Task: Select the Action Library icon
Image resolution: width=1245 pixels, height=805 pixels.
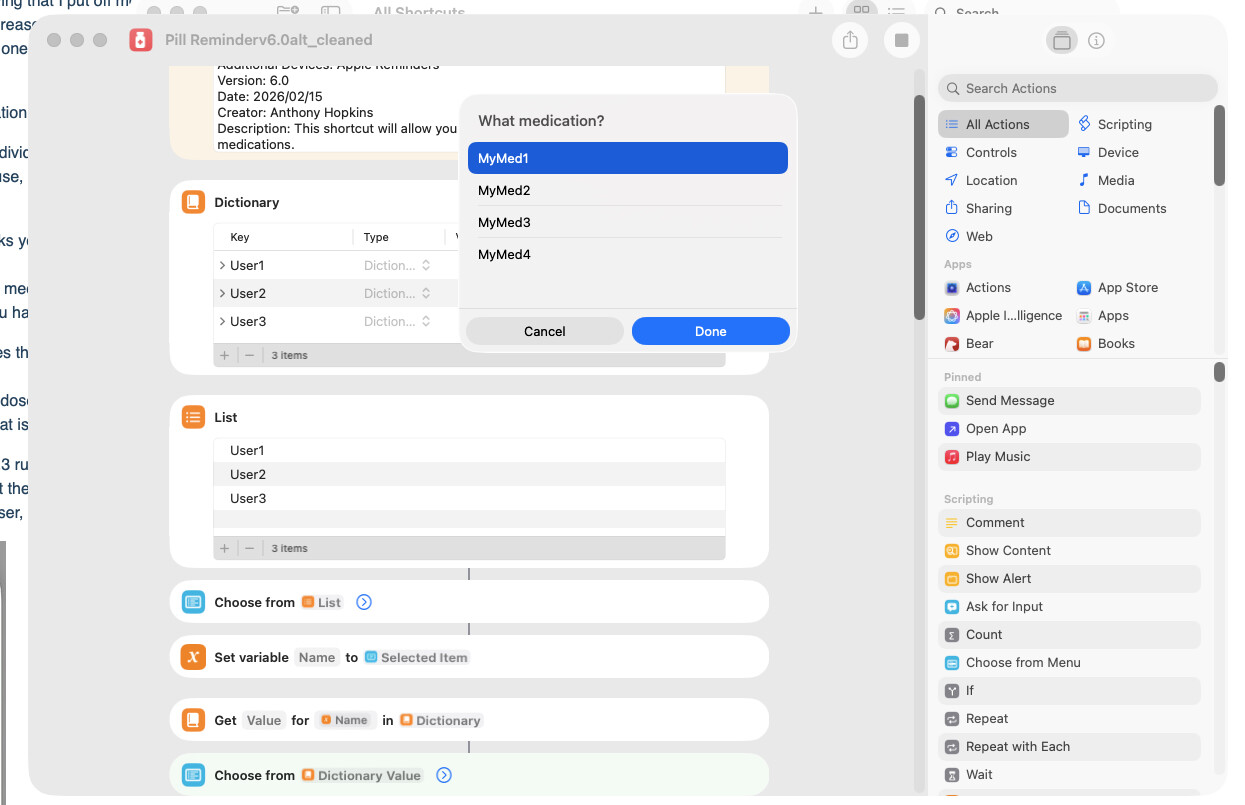Action: click(1061, 41)
